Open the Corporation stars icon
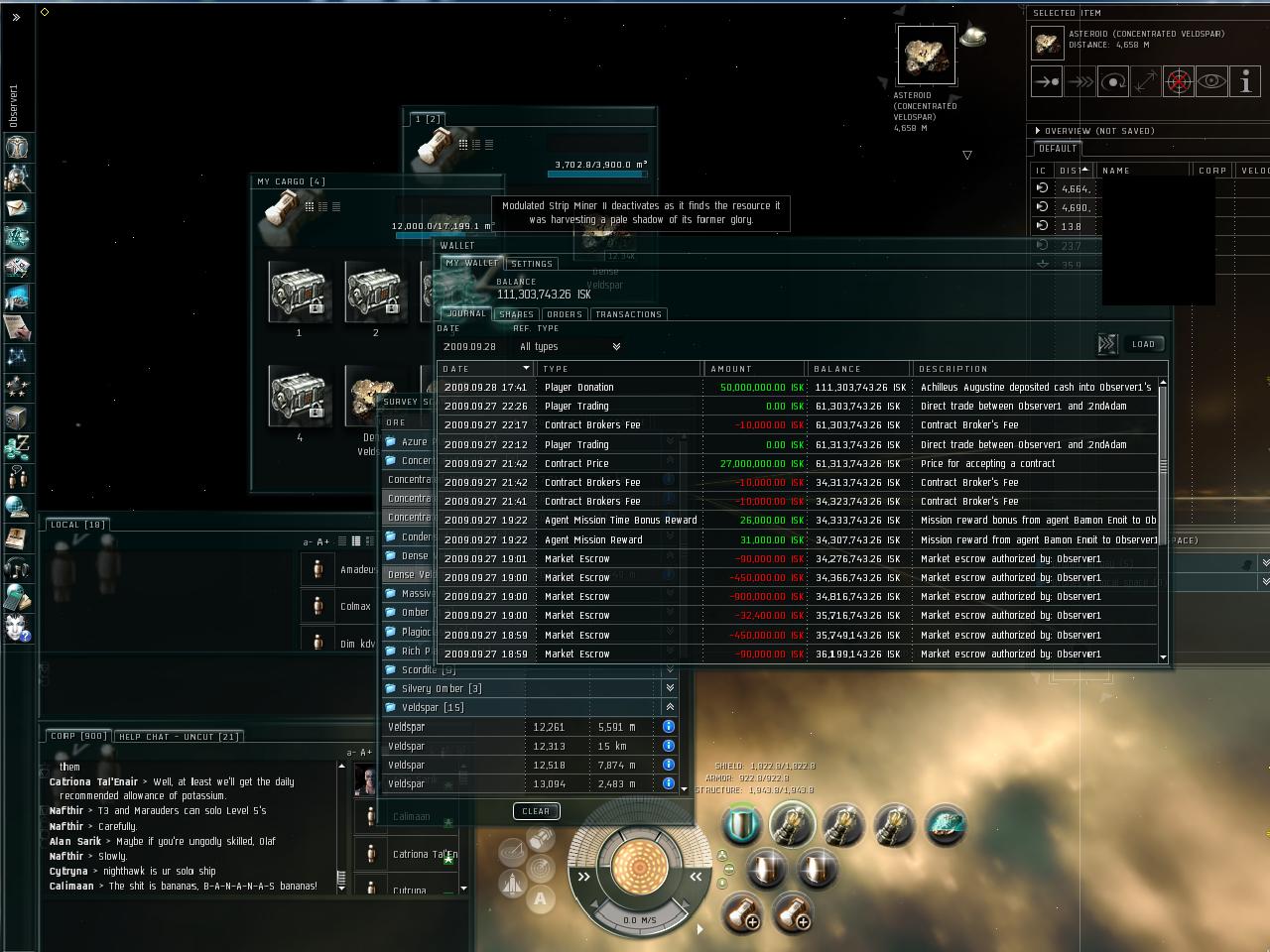The image size is (1270, 952). pos(18,386)
